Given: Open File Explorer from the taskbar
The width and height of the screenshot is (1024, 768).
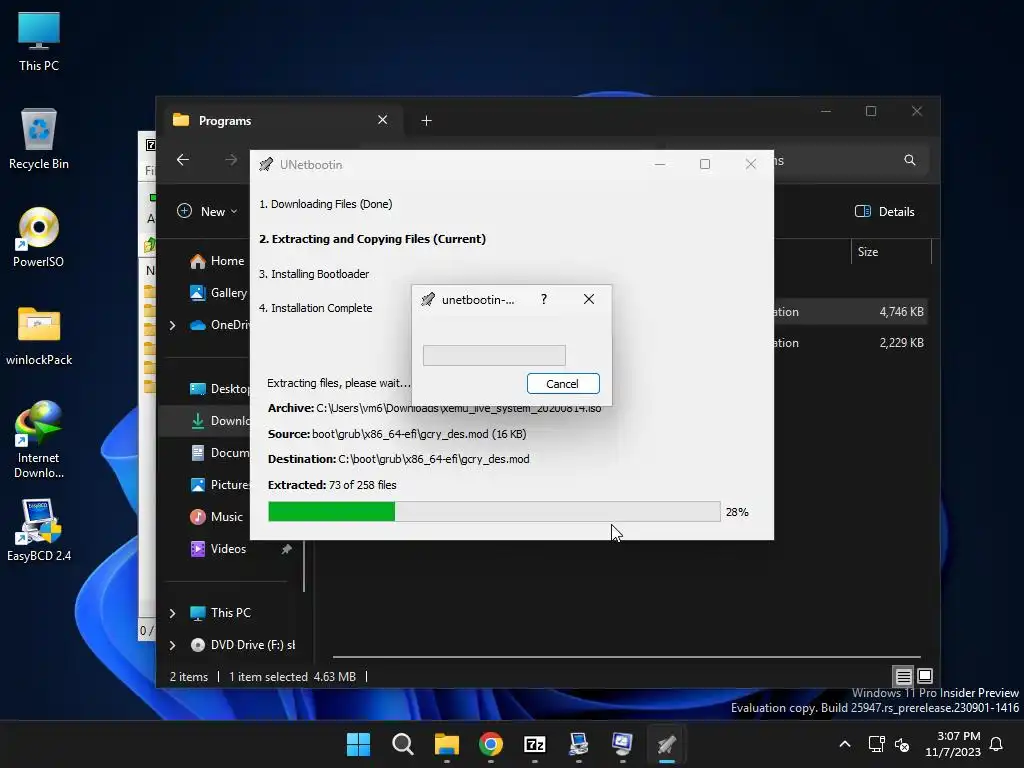Looking at the screenshot, I should [447, 744].
